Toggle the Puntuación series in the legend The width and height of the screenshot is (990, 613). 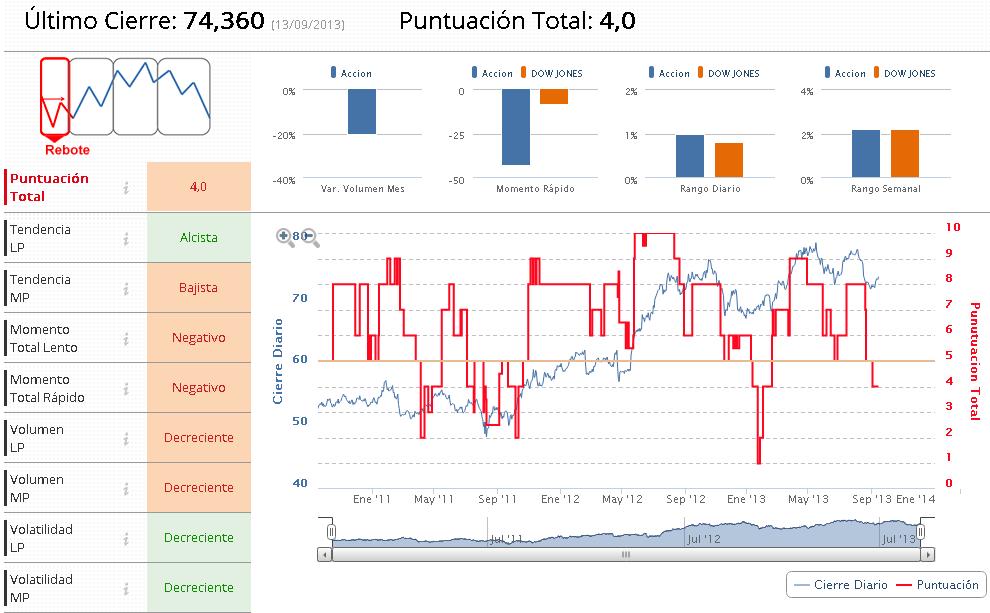[x=938, y=585]
